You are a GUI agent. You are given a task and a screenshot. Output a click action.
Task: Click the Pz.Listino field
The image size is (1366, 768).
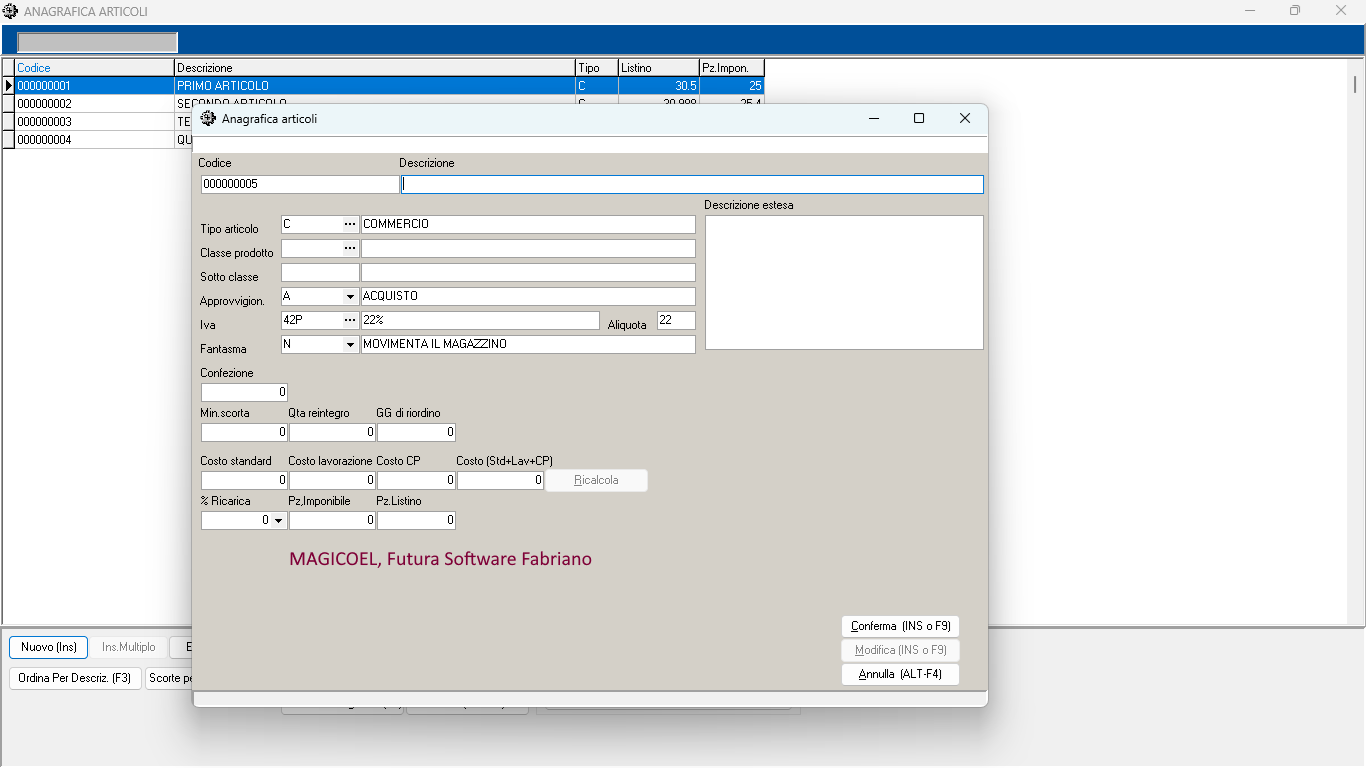coord(416,520)
